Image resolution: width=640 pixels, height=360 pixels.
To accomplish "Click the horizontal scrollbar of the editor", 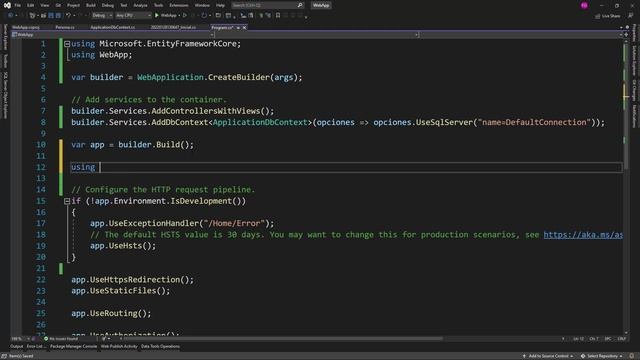I will (x=284, y=338).
